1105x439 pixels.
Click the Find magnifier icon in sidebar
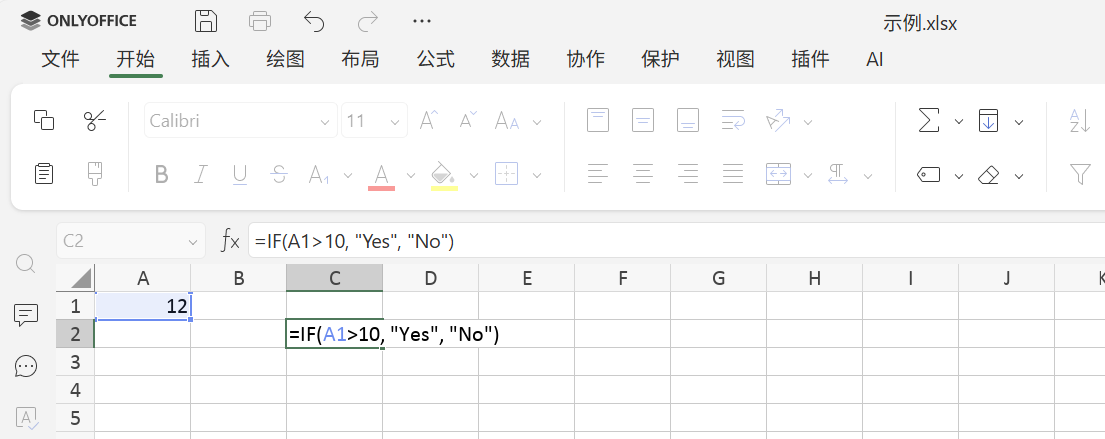[27, 263]
